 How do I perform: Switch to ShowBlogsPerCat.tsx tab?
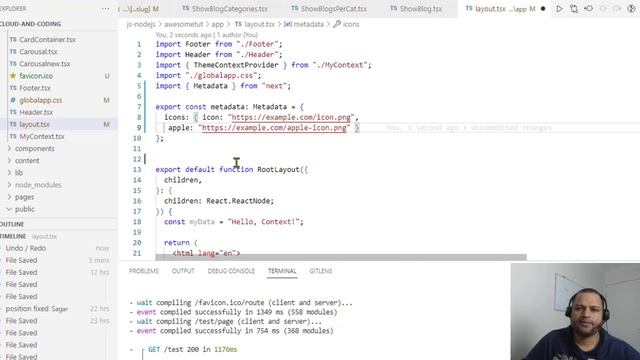(333, 9)
